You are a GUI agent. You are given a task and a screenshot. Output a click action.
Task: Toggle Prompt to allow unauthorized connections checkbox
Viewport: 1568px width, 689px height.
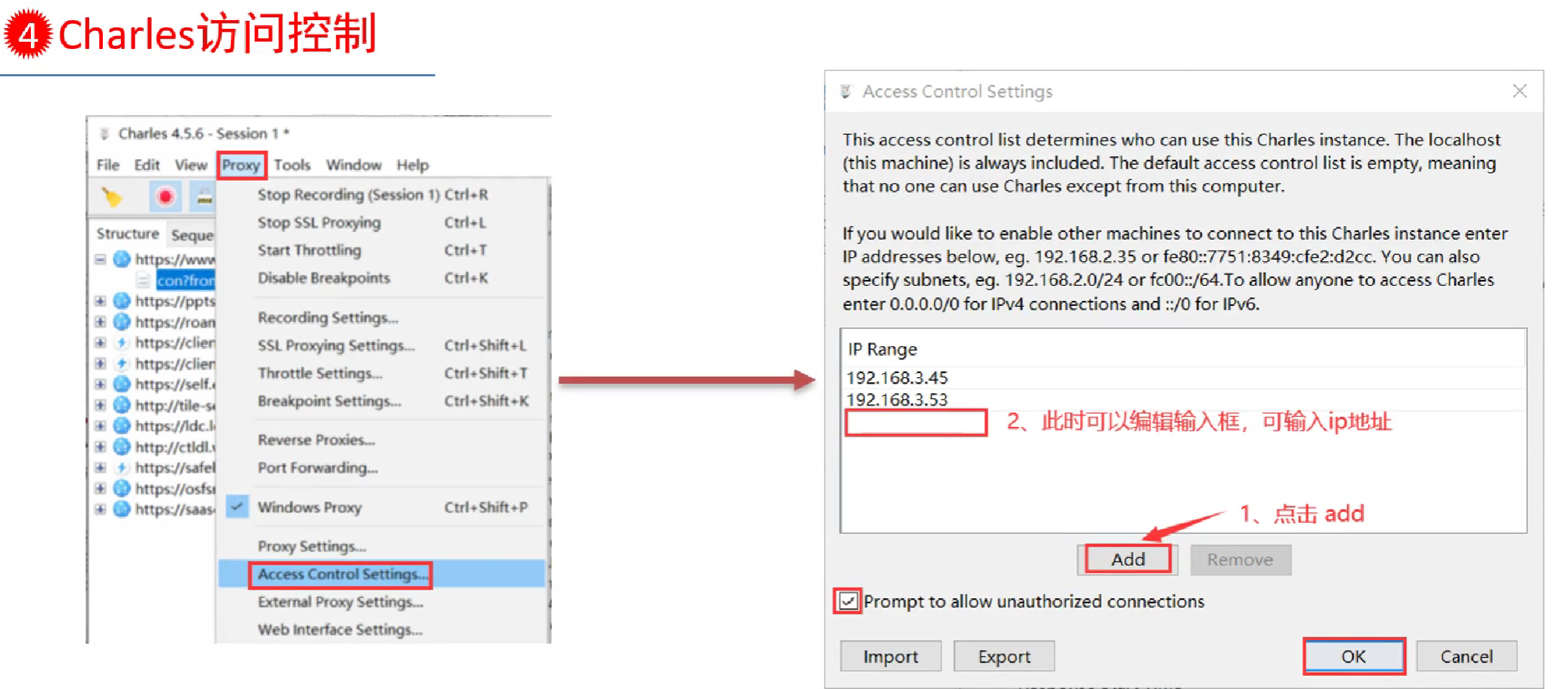point(848,601)
